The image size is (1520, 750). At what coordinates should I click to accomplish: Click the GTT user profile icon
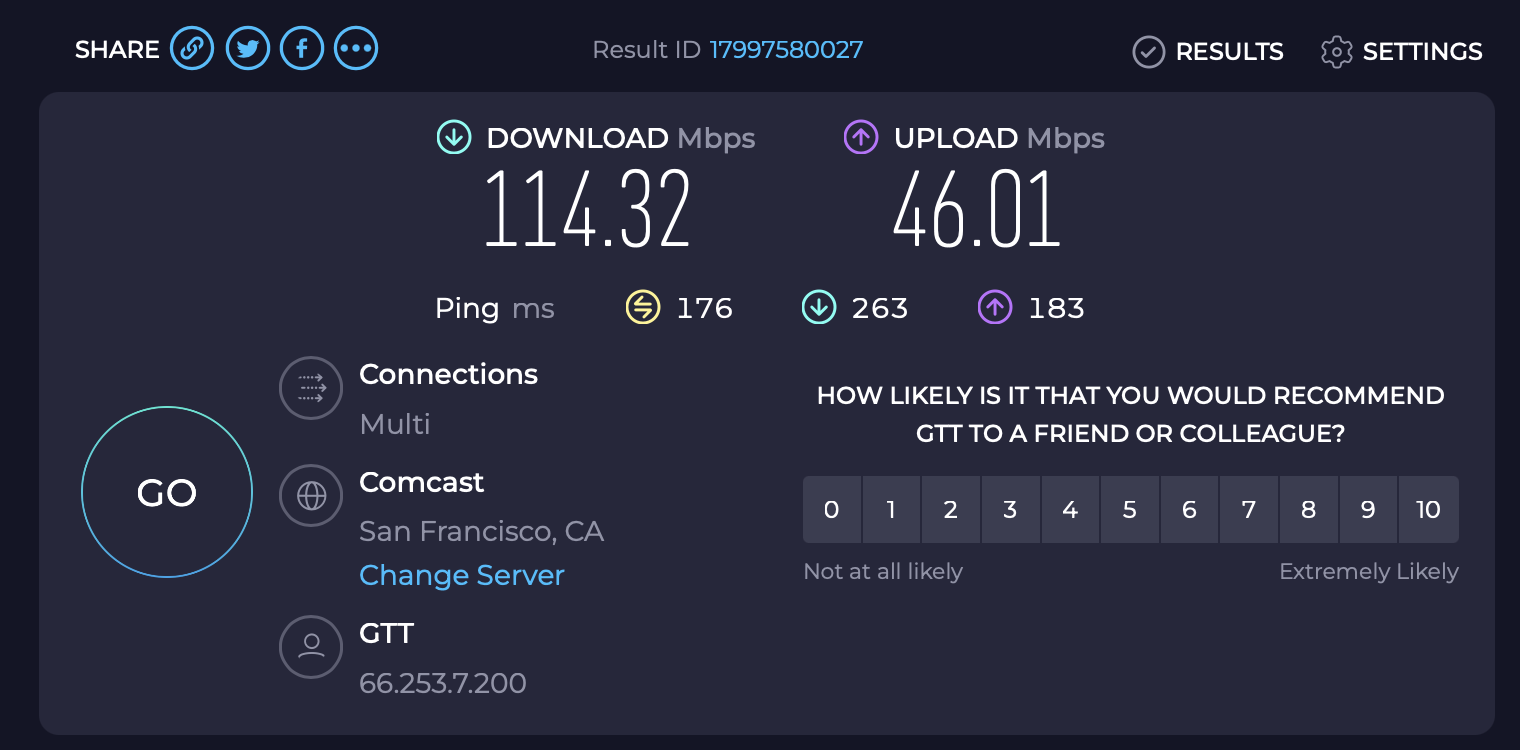pyautogui.click(x=311, y=646)
